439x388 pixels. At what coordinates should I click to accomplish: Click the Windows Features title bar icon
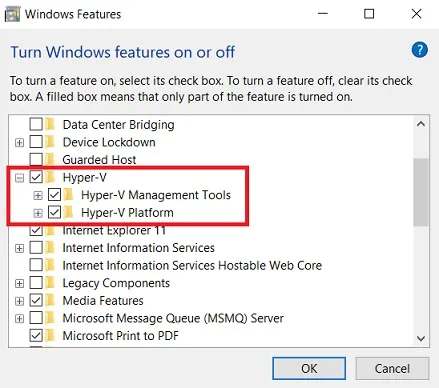click(x=12, y=15)
